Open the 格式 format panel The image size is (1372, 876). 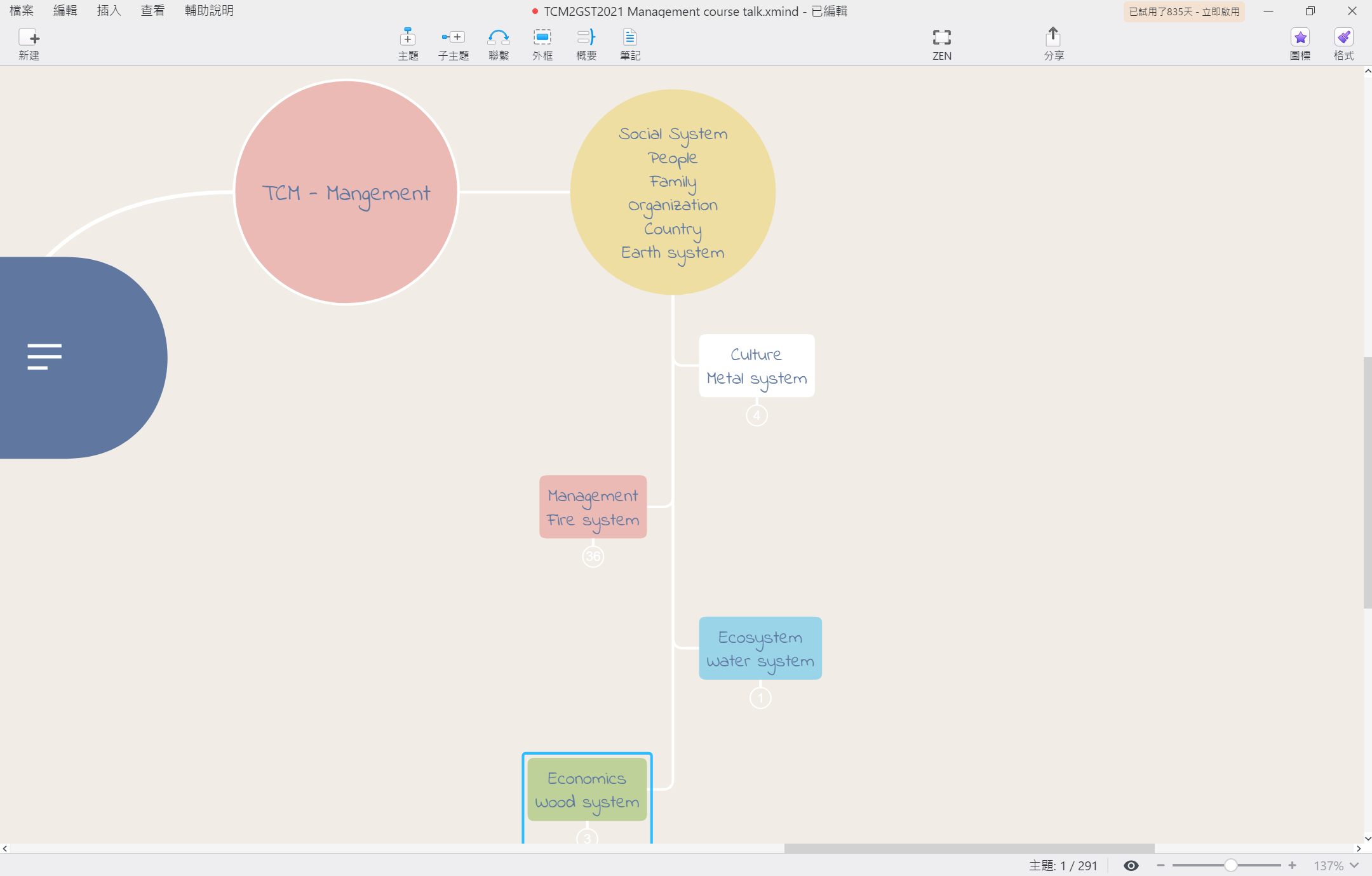(1343, 43)
